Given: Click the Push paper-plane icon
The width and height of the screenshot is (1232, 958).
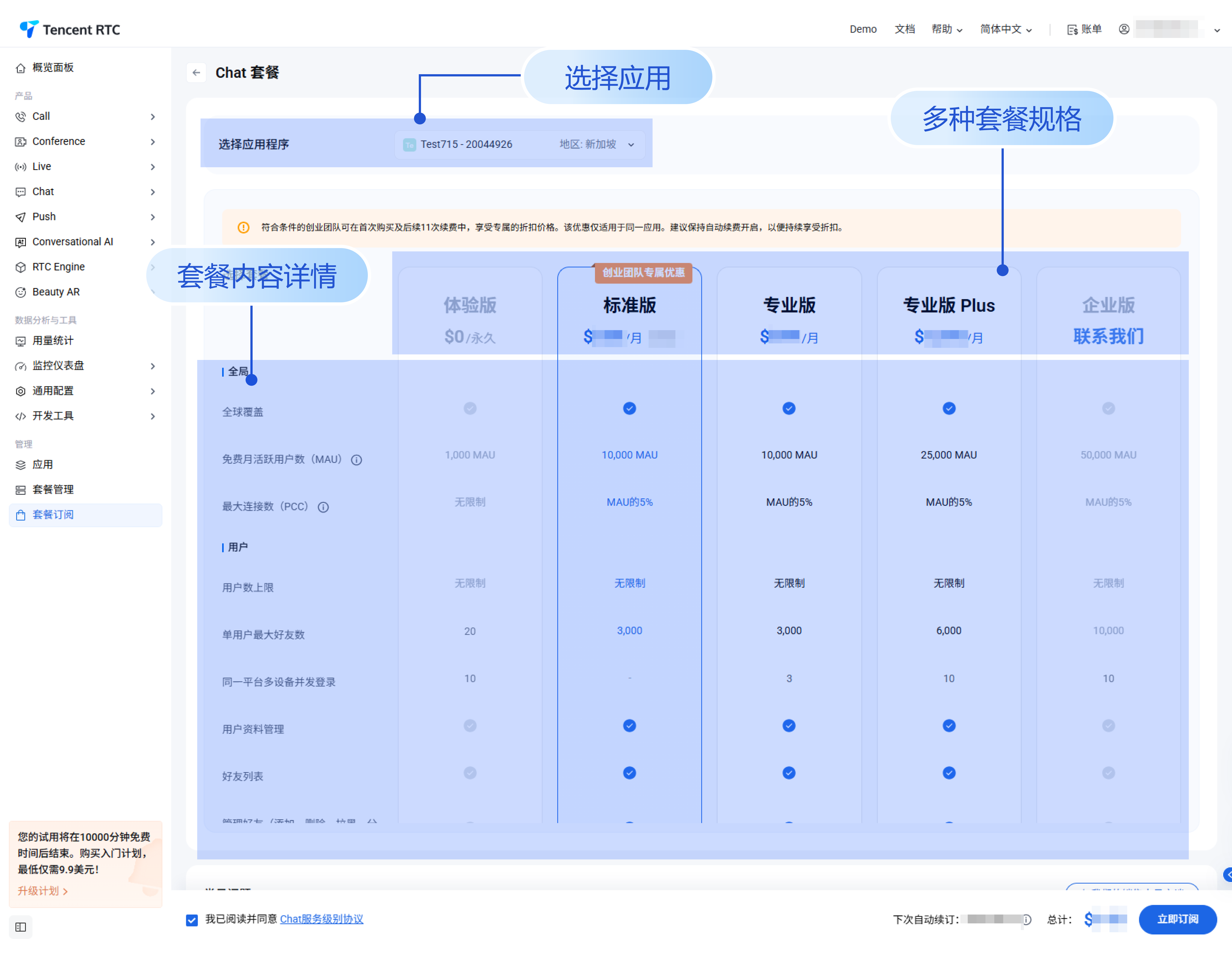Looking at the screenshot, I should tap(21, 217).
